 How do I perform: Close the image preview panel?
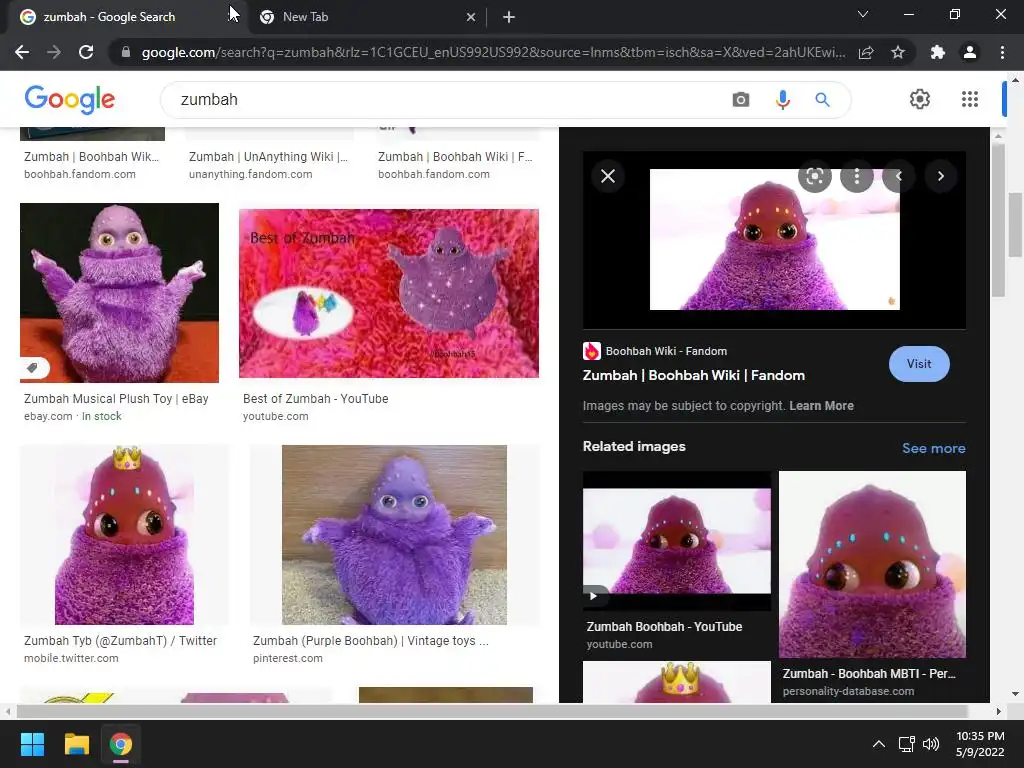(x=608, y=176)
